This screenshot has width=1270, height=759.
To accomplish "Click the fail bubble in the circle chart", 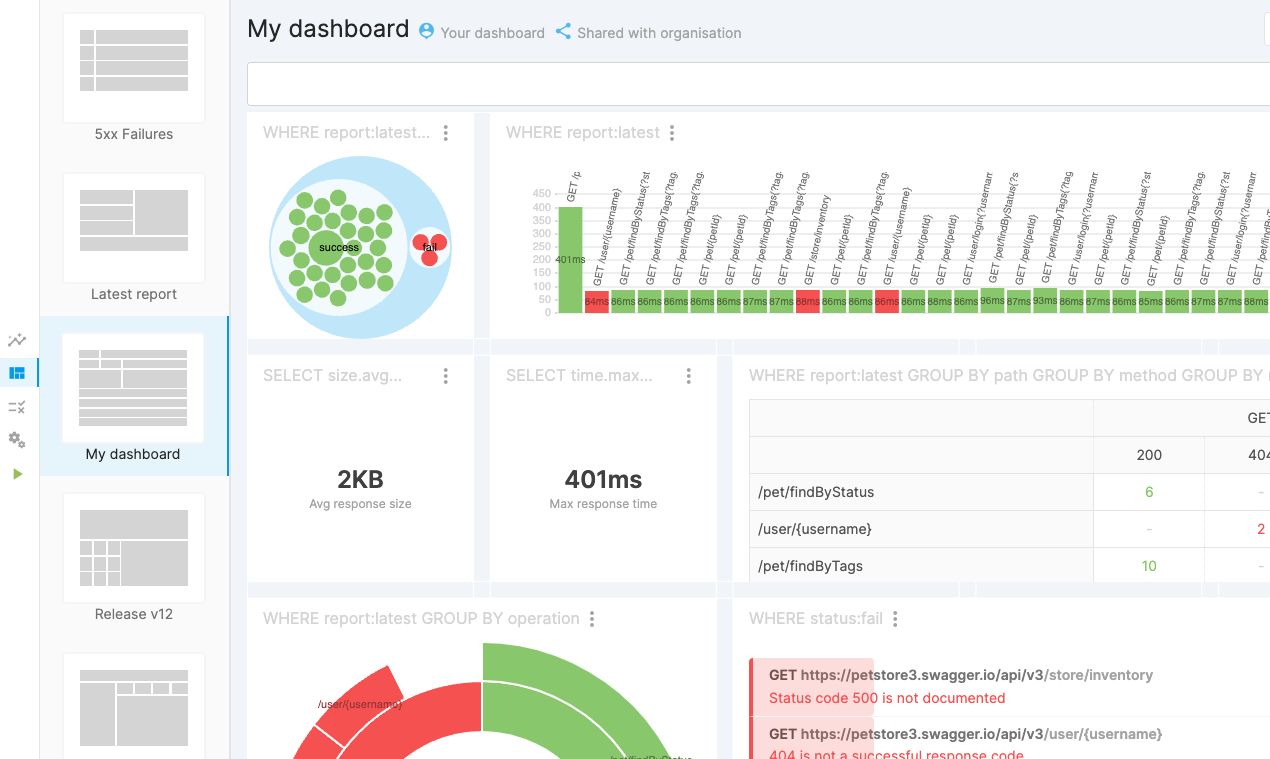I will [430, 247].
